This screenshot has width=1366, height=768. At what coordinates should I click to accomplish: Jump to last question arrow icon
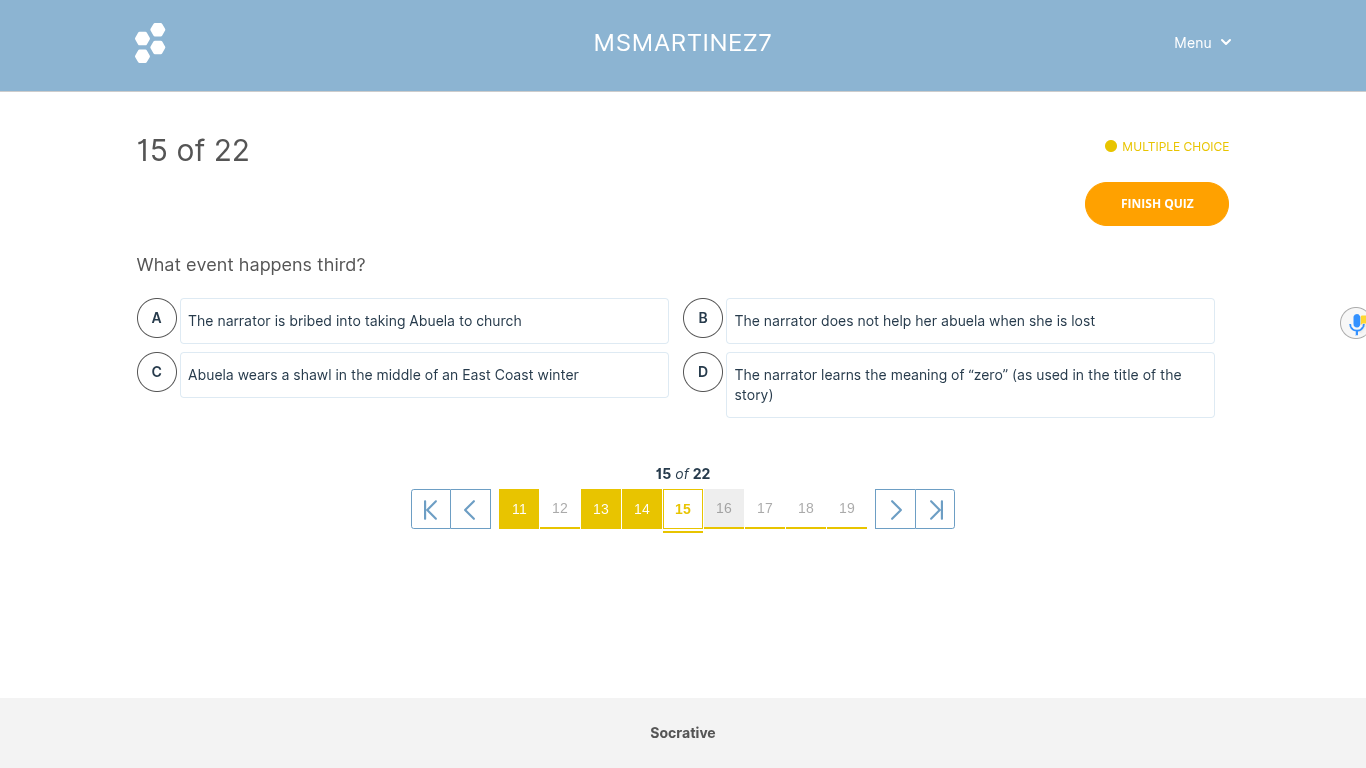tap(935, 509)
